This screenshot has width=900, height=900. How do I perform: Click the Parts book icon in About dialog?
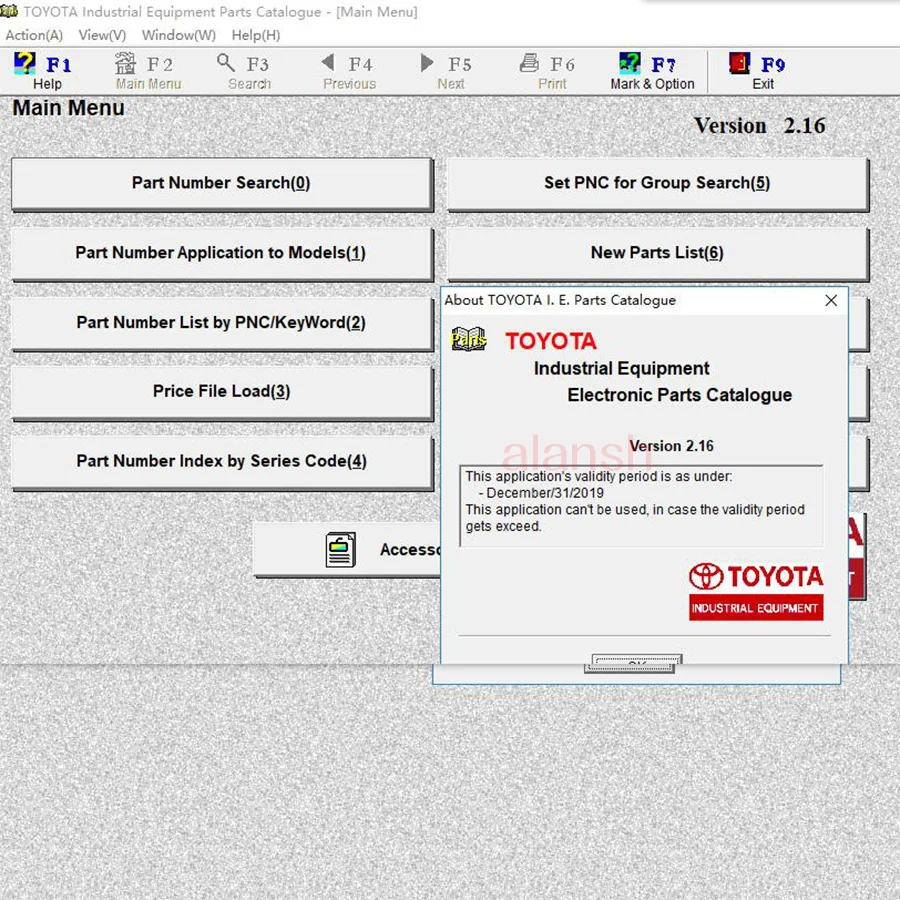coord(468,339)
